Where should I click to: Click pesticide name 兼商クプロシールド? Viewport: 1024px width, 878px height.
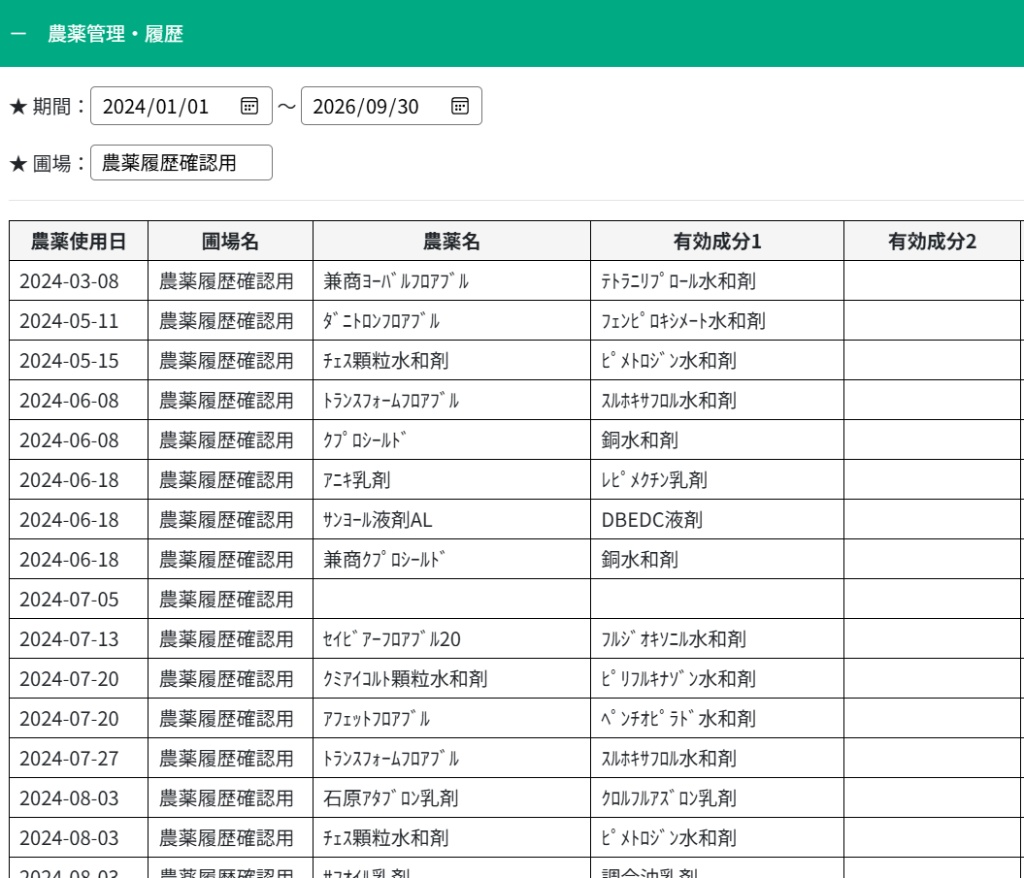tap(384, 560)
